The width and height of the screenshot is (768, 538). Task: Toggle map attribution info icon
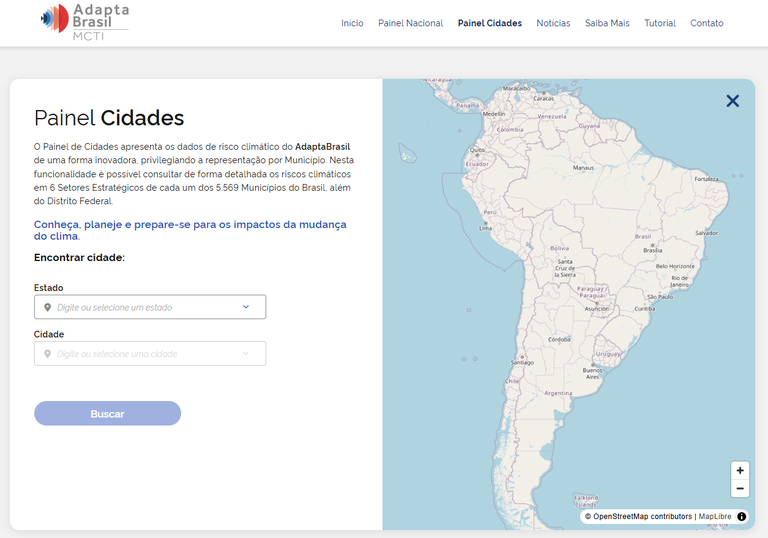pos(742,516)
